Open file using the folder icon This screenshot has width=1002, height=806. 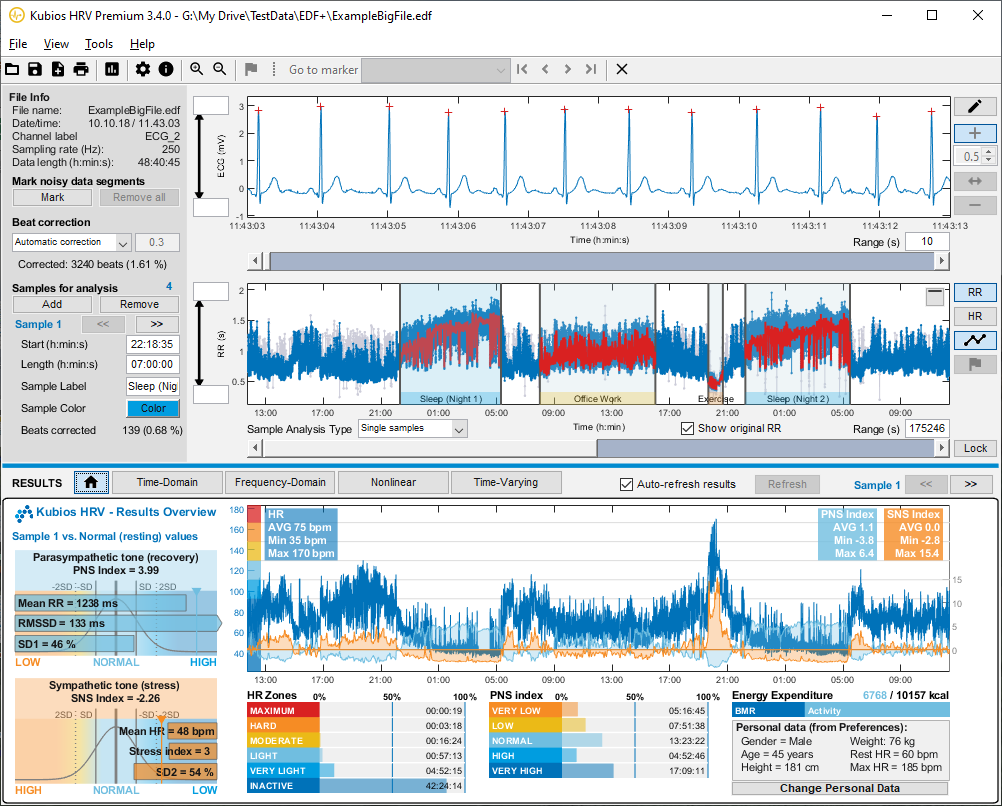(12, 69)
